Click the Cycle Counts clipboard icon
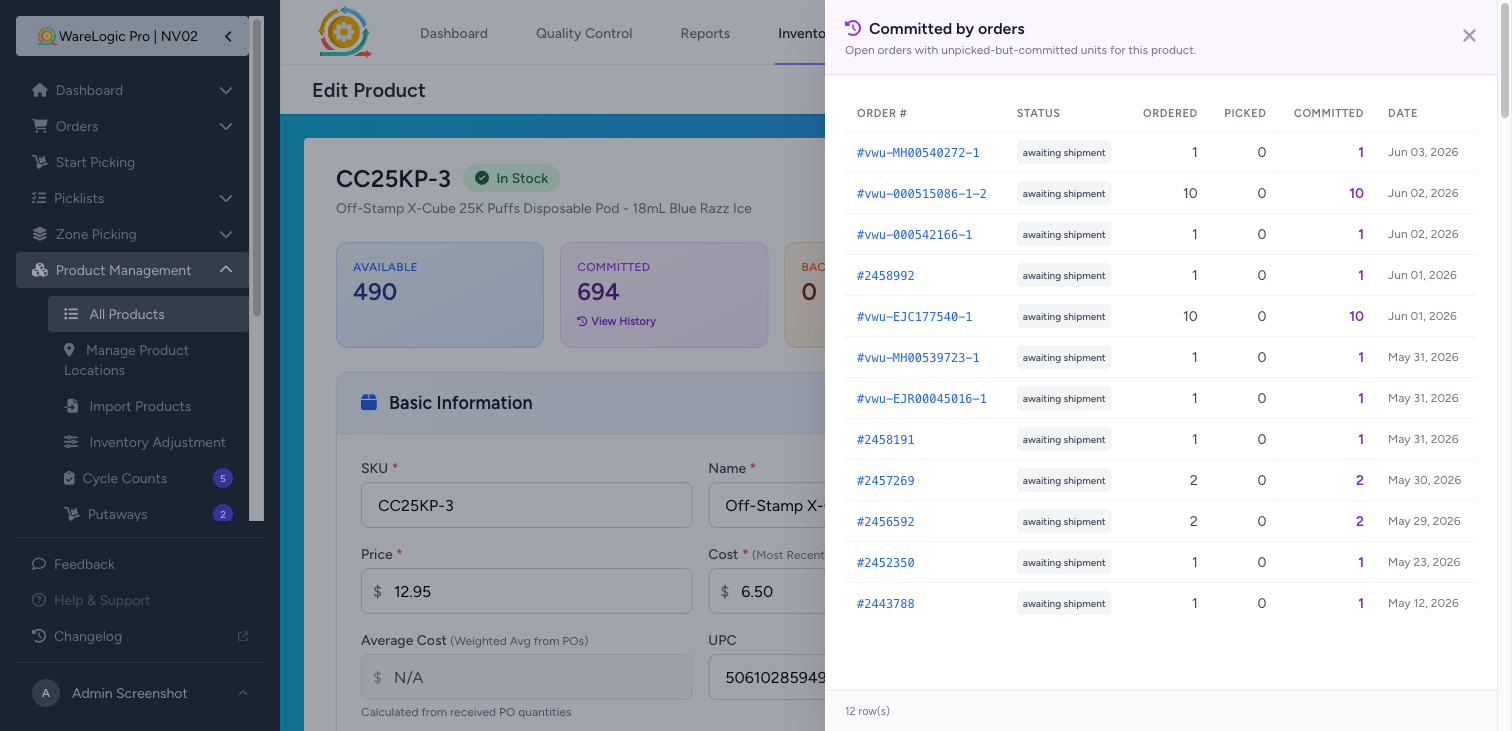 (x=69, y=478)
